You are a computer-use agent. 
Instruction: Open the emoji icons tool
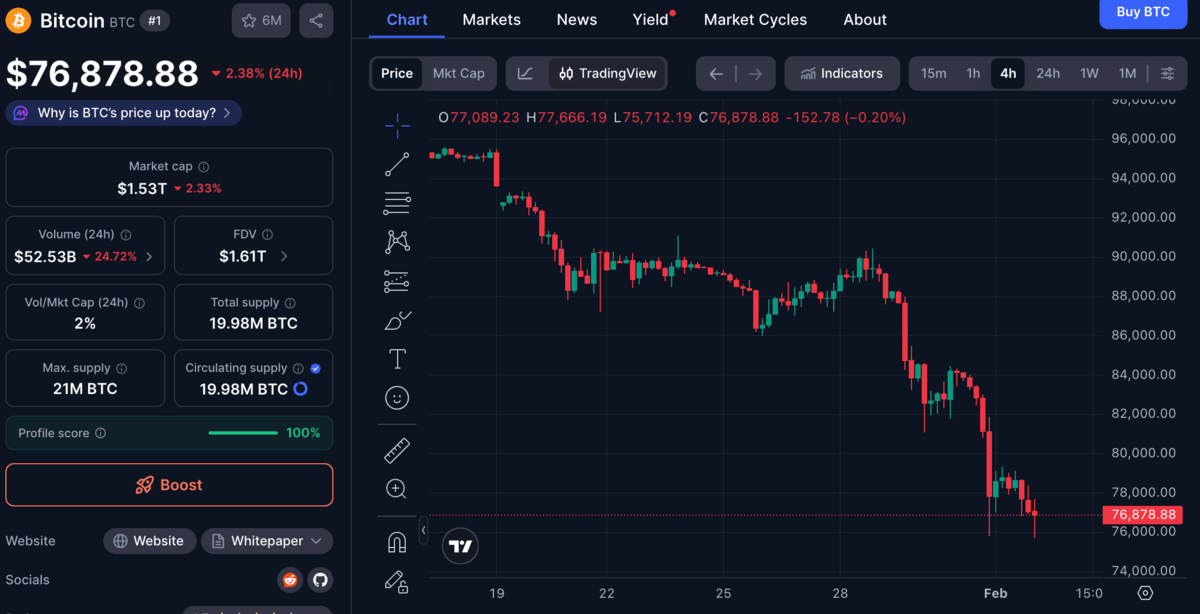tap(397, 398)
